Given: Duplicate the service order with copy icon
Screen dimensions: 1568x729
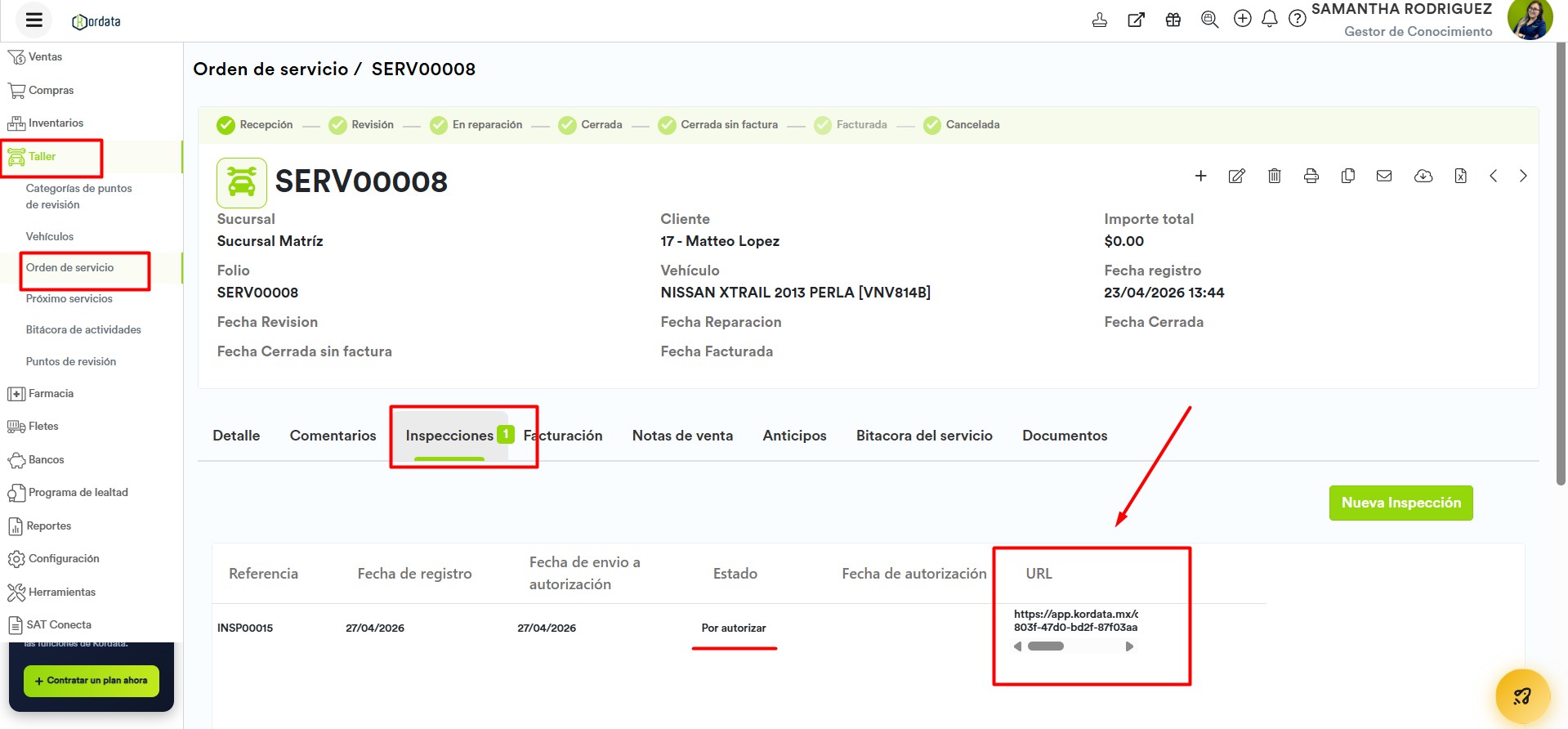Looking at the screenshot, I should coord(1348,176).
